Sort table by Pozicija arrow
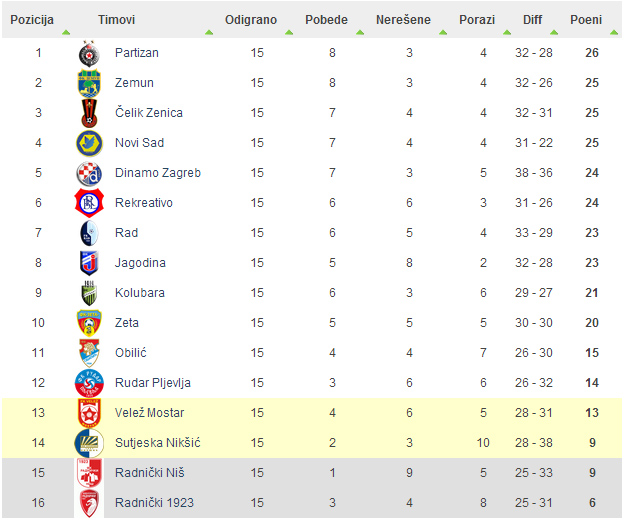 [66, 32]
